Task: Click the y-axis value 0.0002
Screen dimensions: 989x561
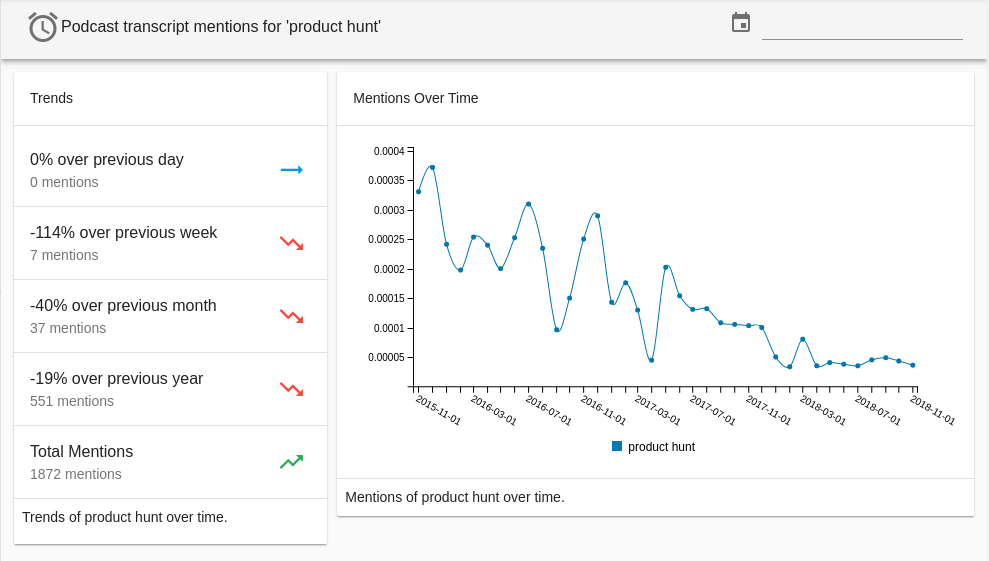Action: (389, 269)
